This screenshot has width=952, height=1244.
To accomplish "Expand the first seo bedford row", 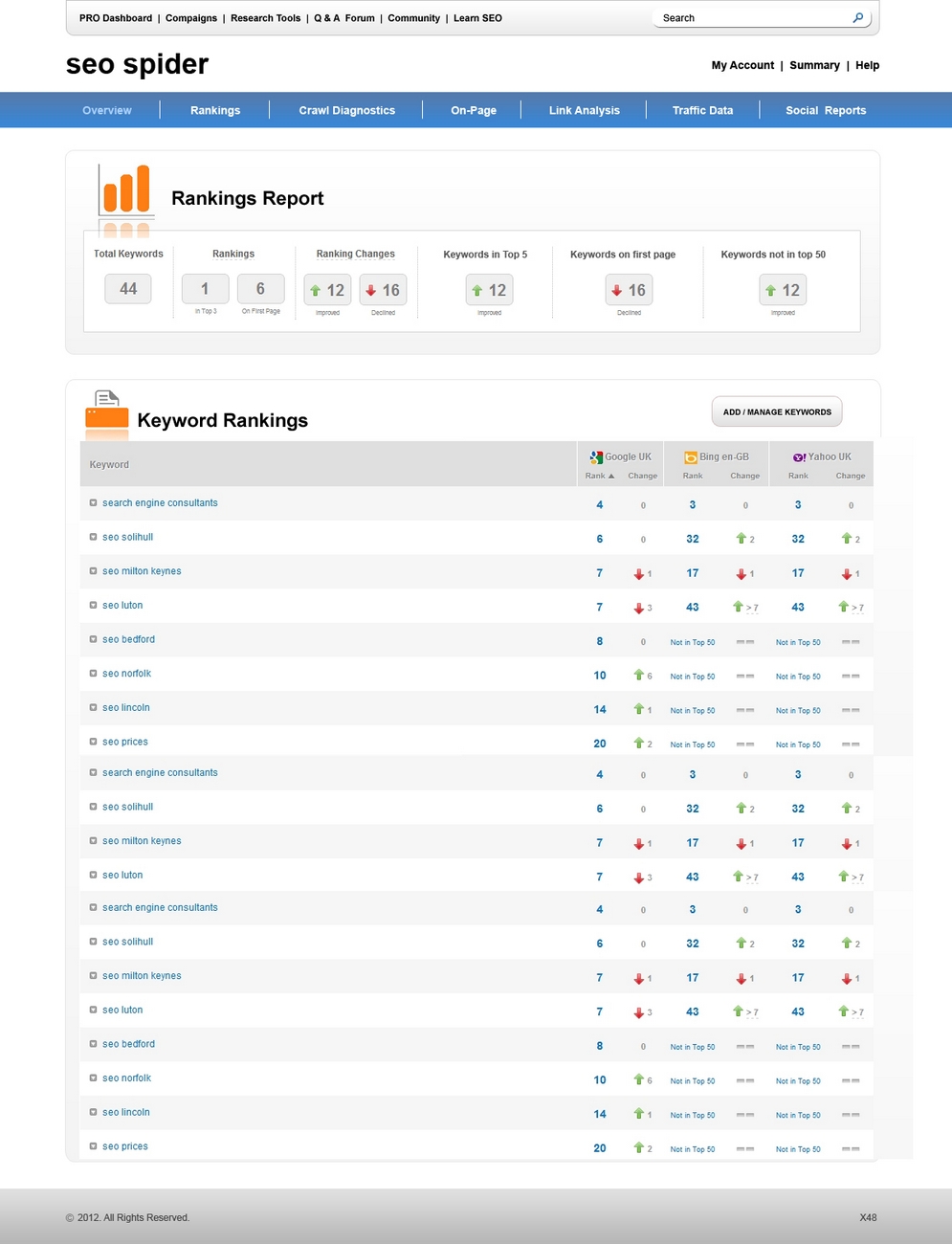I will [94, 639].
